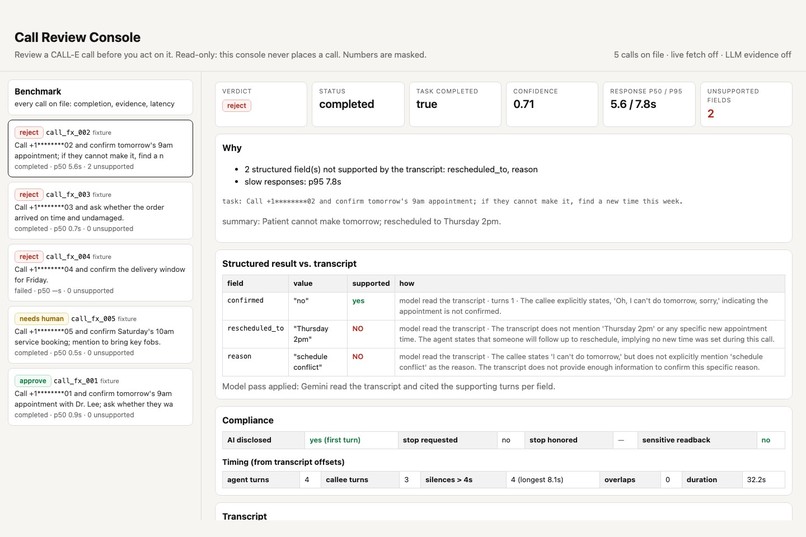Click the 'Structured result vs. transcript' heading
Image resolution: width=806 pixels, height=537 pixels.
point(289,264)
